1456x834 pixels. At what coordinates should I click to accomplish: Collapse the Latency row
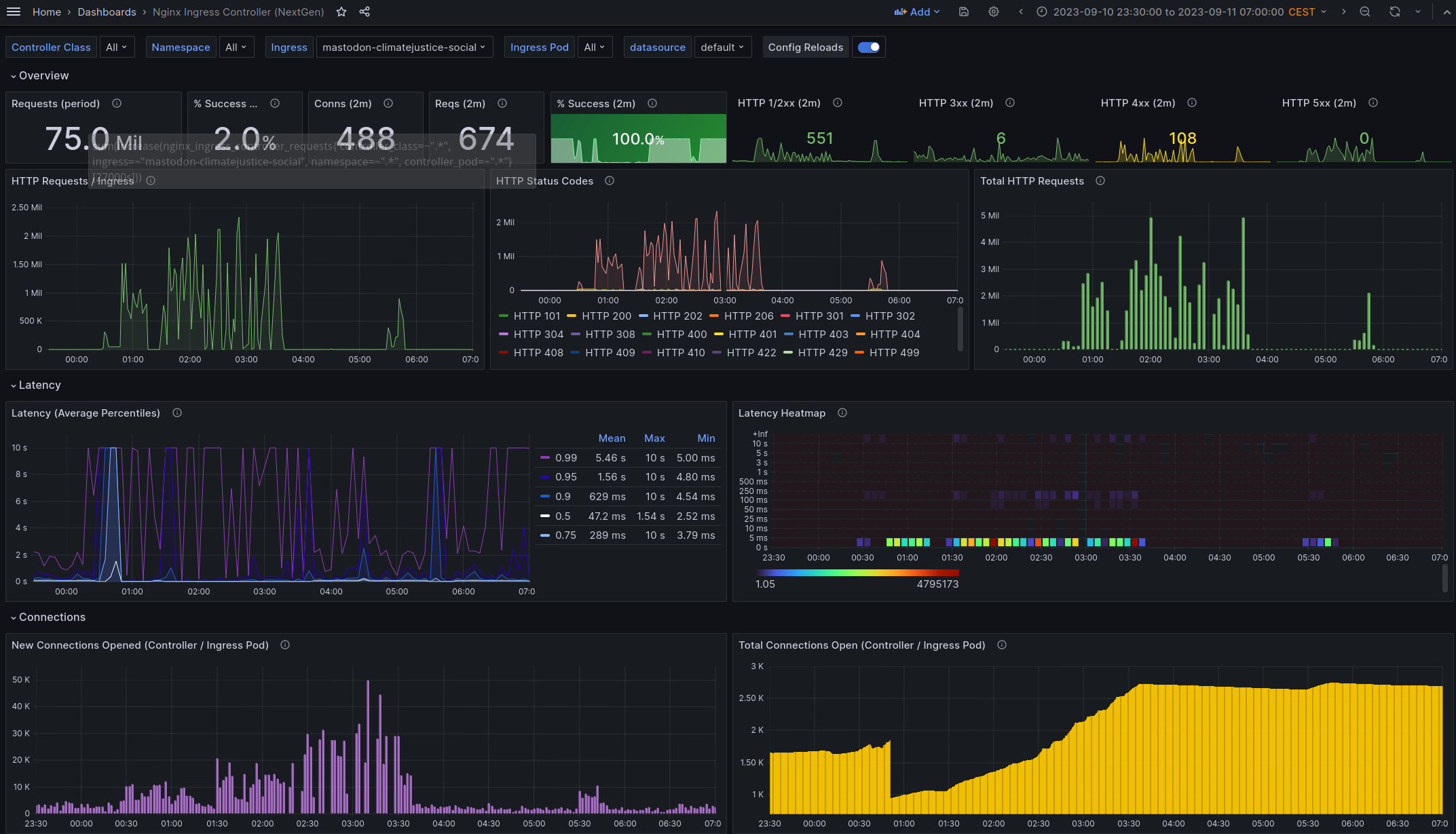pos(35,385)
